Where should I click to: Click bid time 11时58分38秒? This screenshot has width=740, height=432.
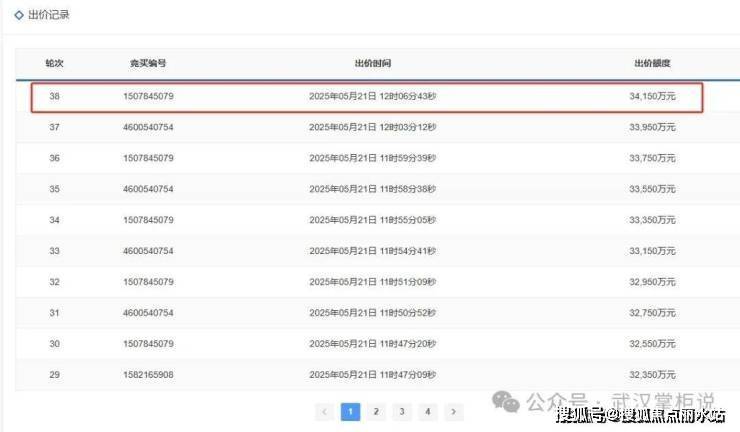408,189
